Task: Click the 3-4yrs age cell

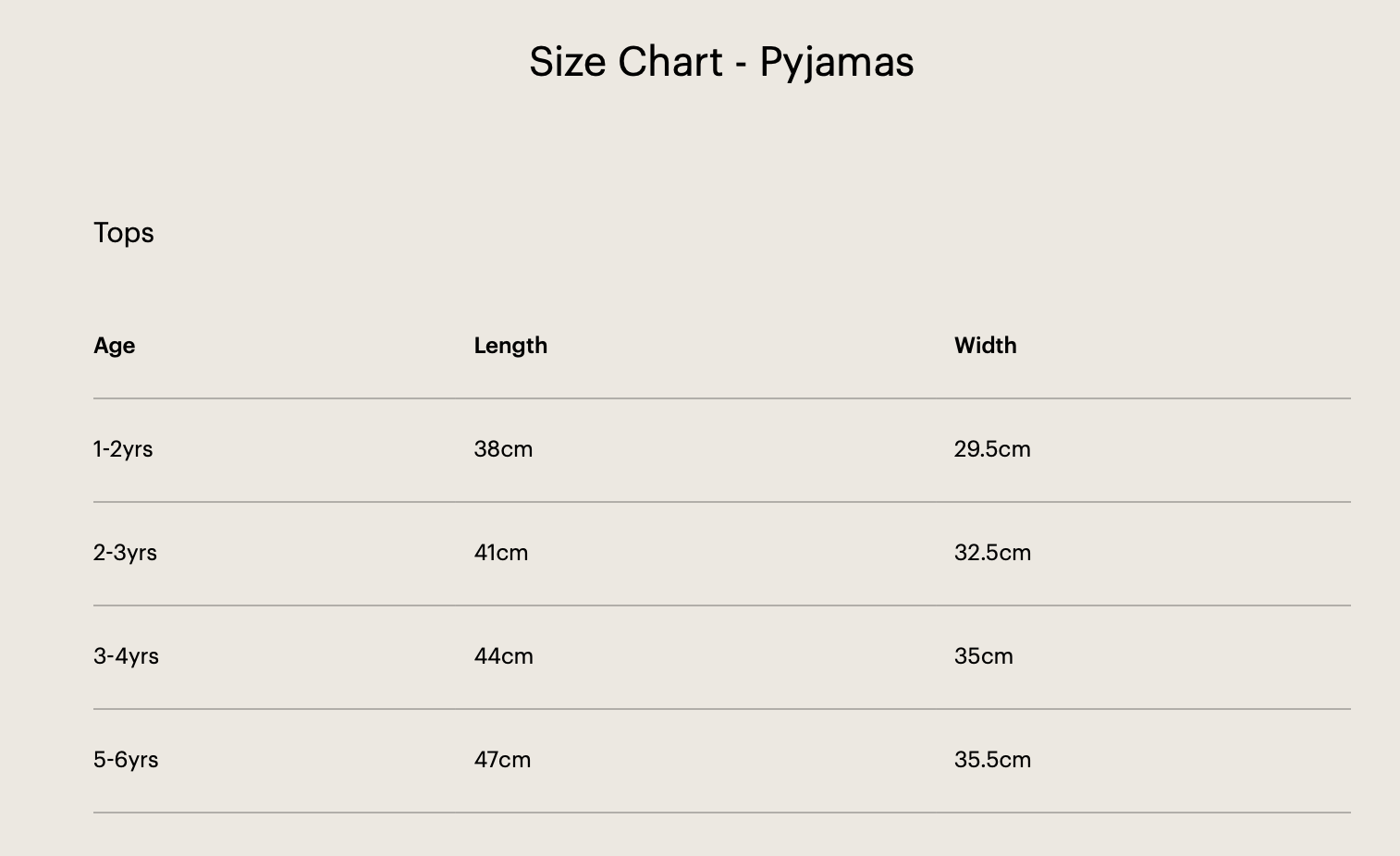Action: tap(126, 656)
